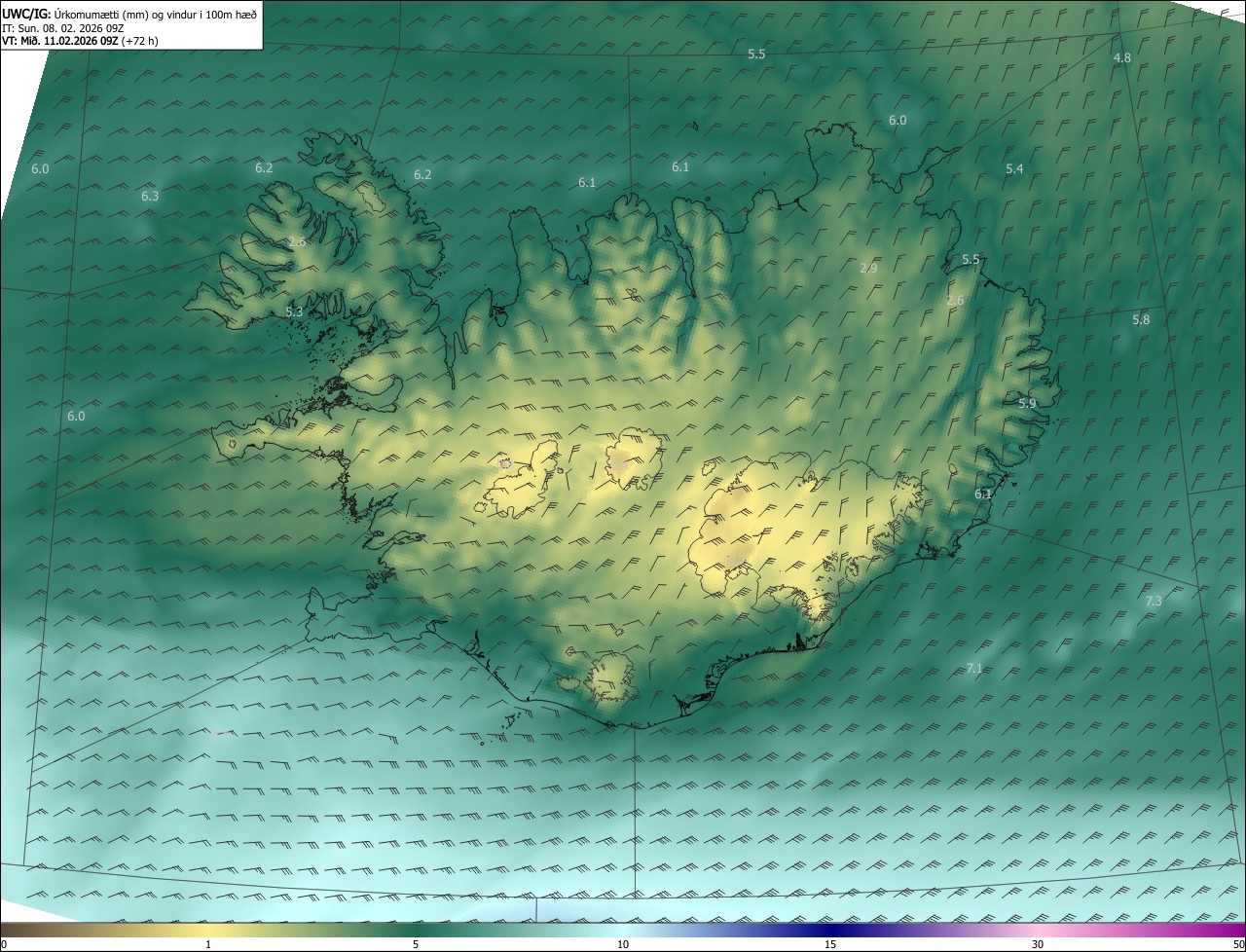Click the '1' tick label on the color scale
This screenshot has width=1246, height=952.
click(x=208, y=944)
